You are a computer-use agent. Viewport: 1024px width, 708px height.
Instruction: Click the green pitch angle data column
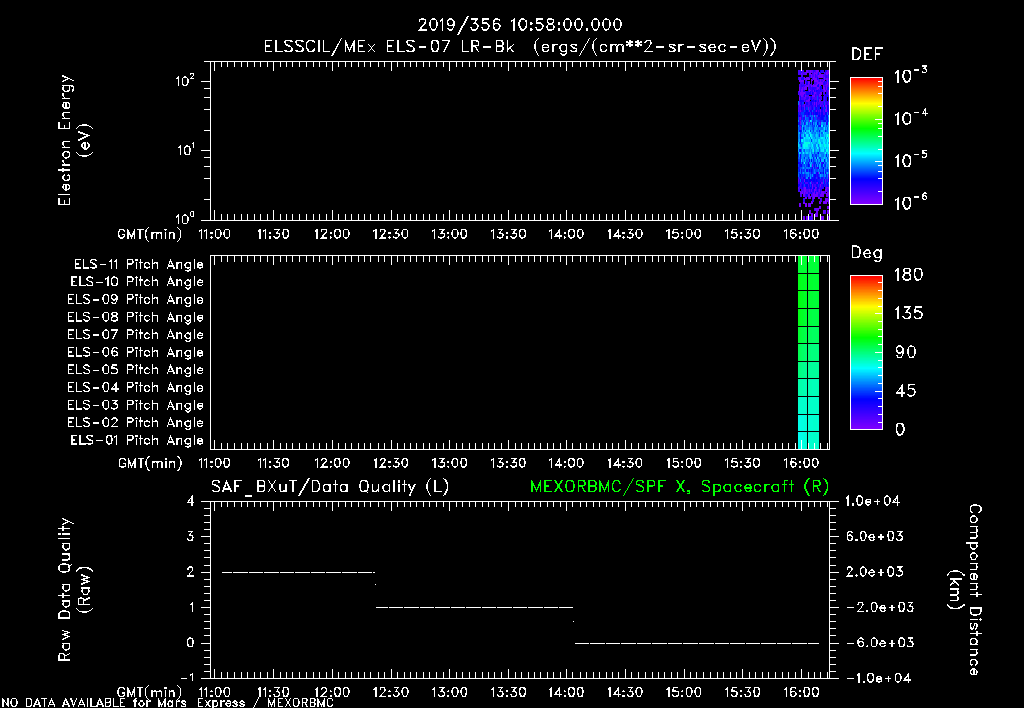click(x=808, y=352)
